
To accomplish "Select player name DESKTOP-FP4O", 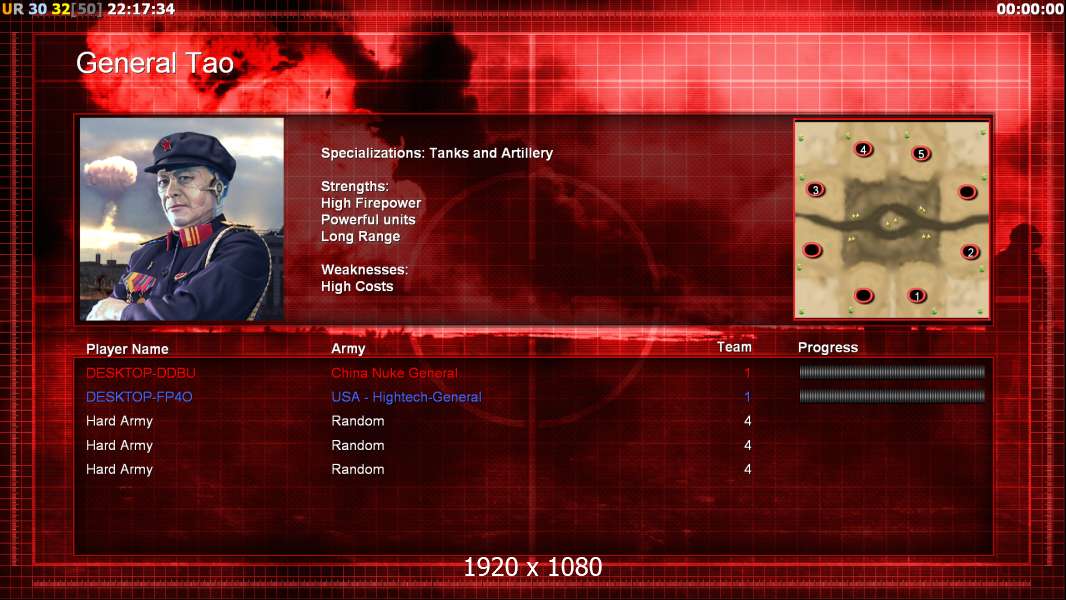I will click(x=139, y=397).
